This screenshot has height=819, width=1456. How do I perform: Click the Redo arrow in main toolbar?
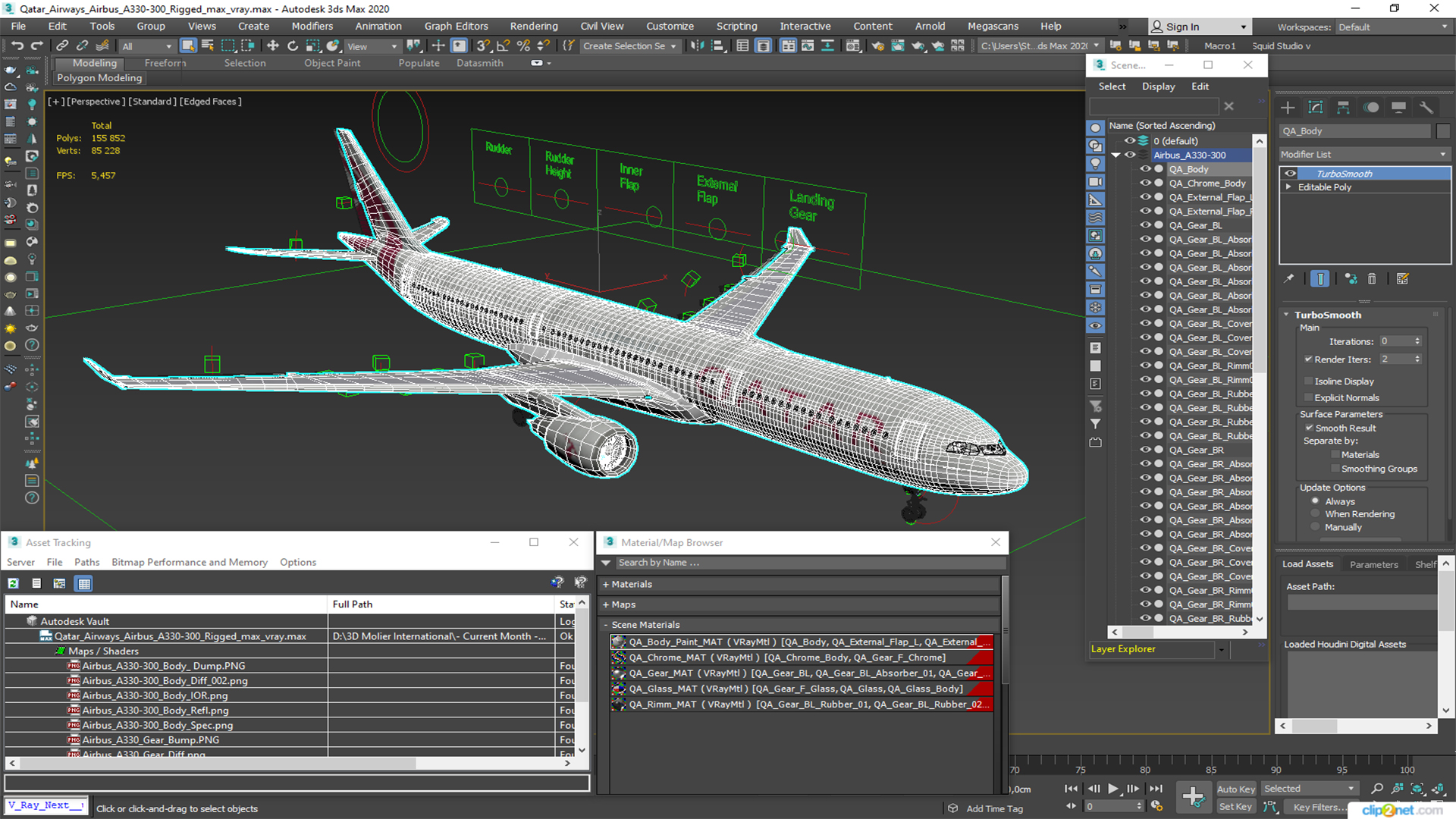pos(36,46)
